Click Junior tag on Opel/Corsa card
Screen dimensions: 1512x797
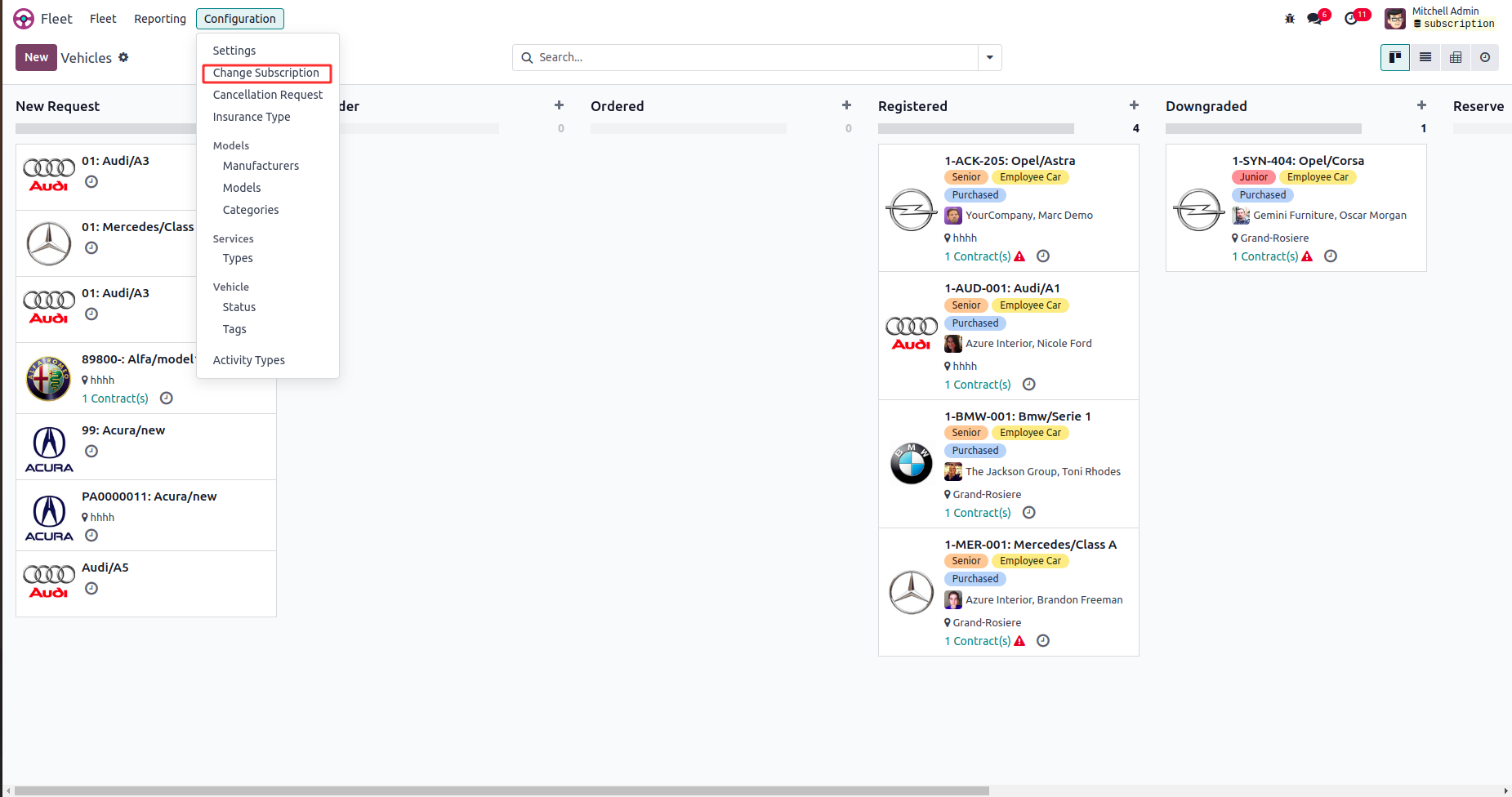[1254, 177]
